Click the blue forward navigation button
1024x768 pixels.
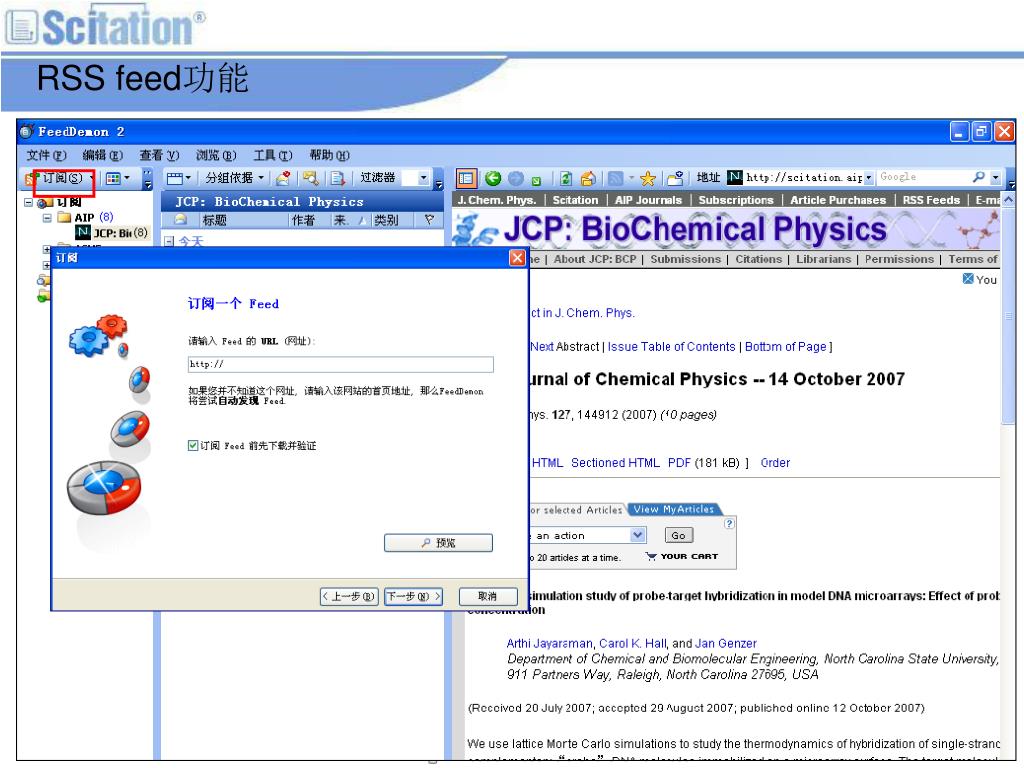click(x=516, y=178)
